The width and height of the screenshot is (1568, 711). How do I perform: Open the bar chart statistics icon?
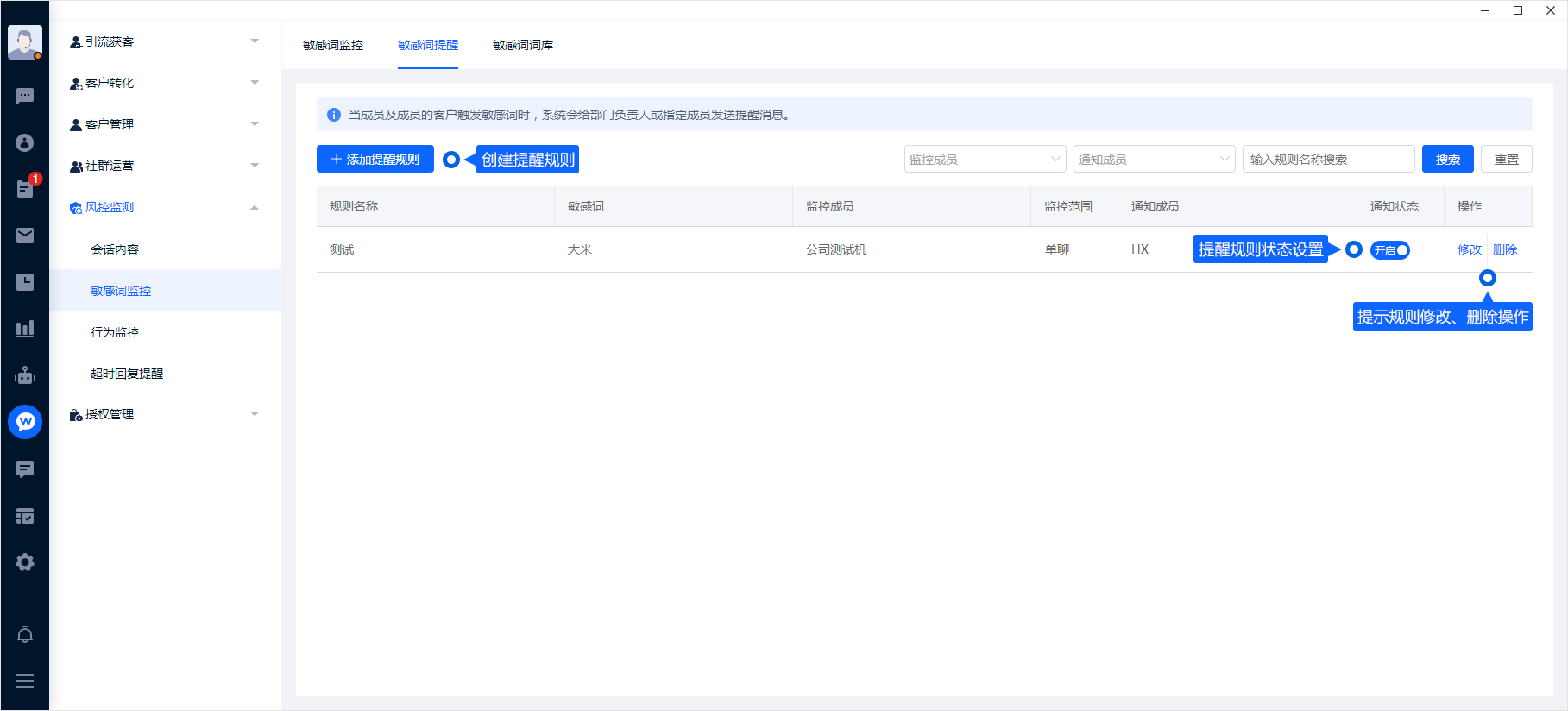click(25, 329)
